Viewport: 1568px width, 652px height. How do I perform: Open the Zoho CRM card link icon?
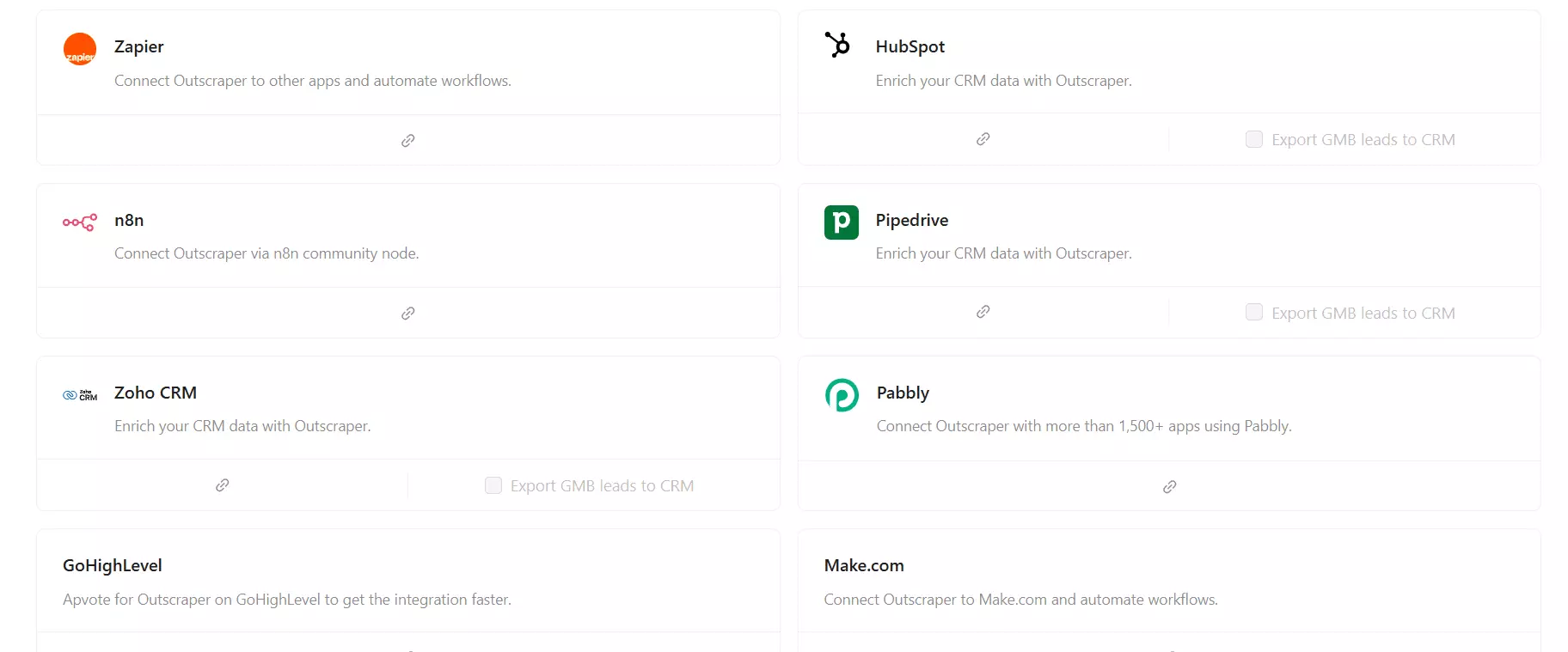222,485
